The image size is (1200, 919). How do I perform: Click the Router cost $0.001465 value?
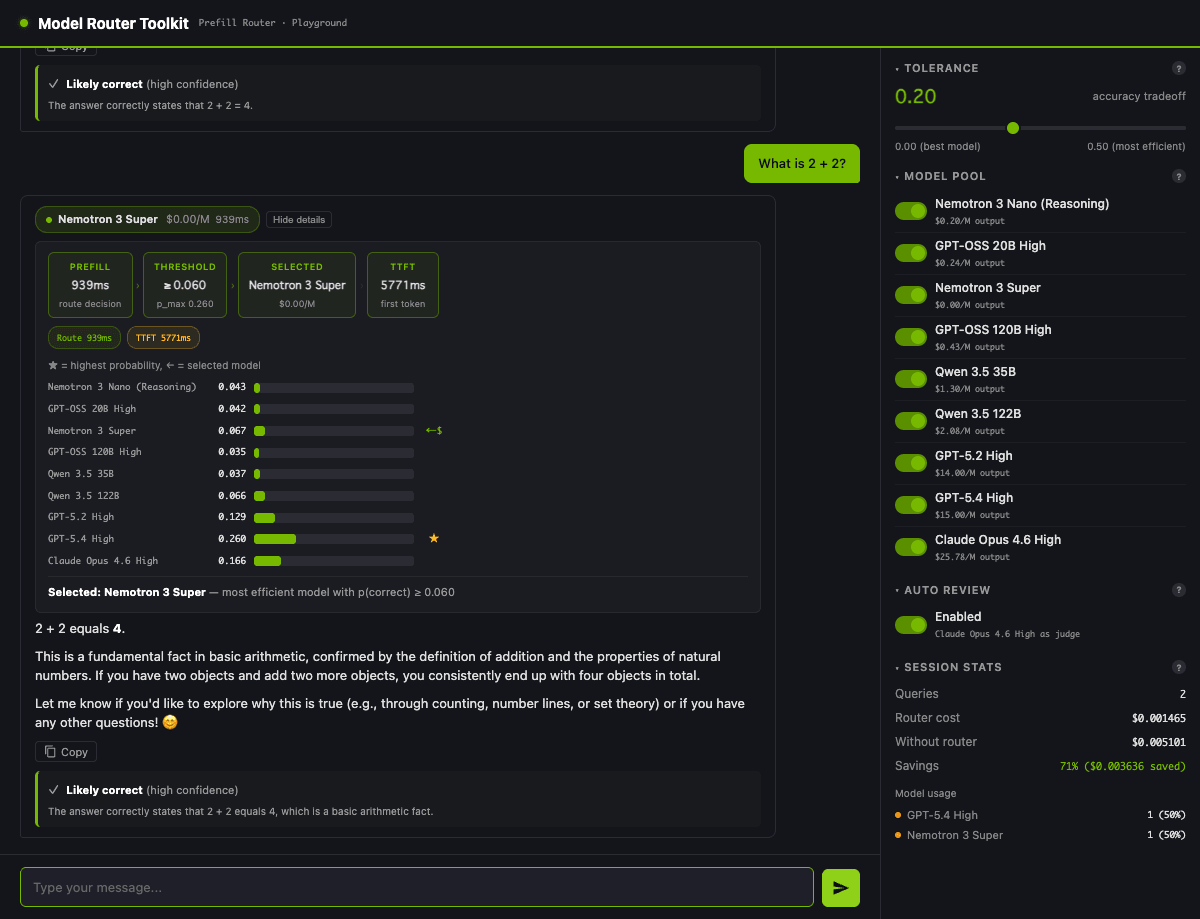[x=1159, y=718]
